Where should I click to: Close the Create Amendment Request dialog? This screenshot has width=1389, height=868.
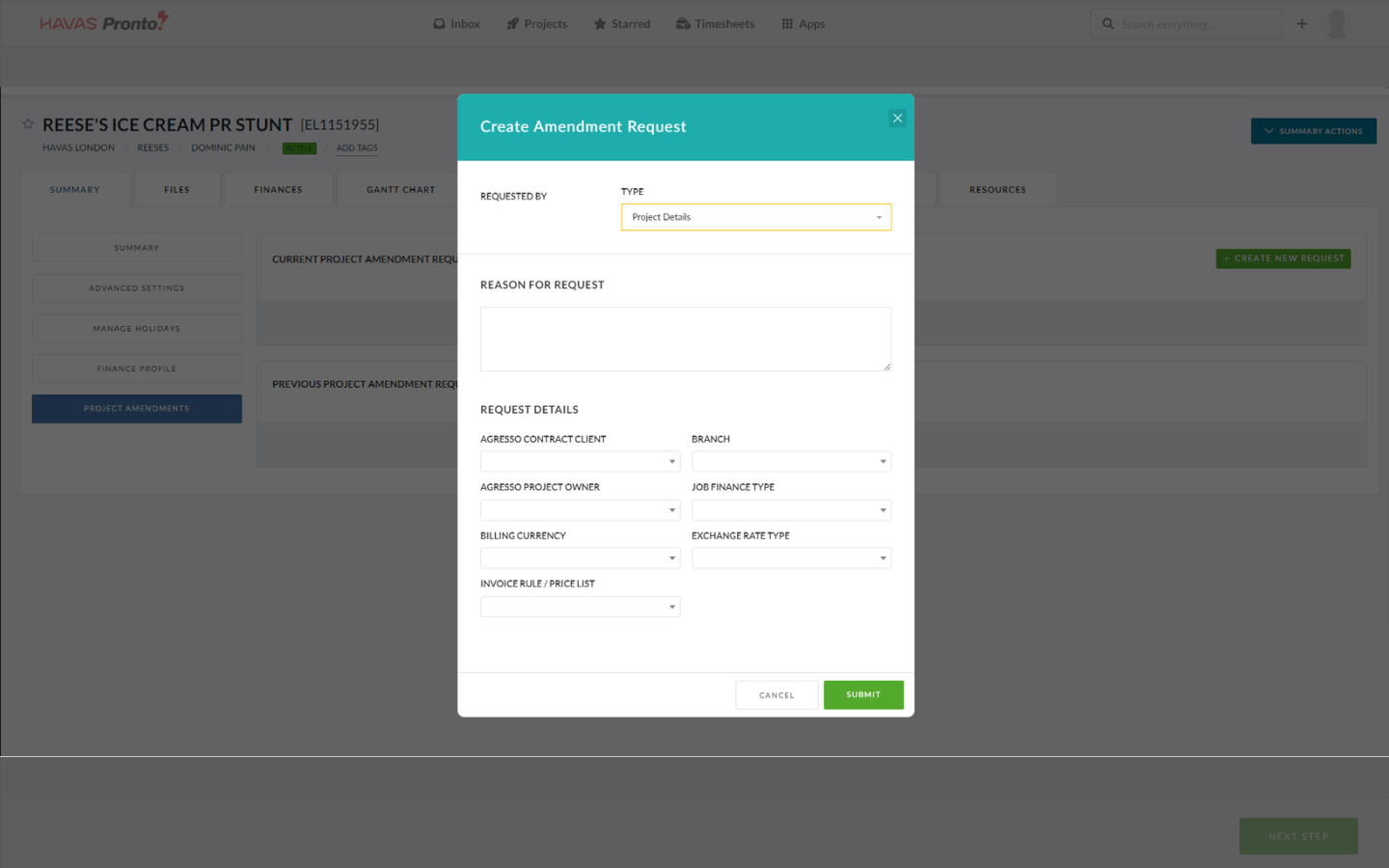(x=897, y=119)
